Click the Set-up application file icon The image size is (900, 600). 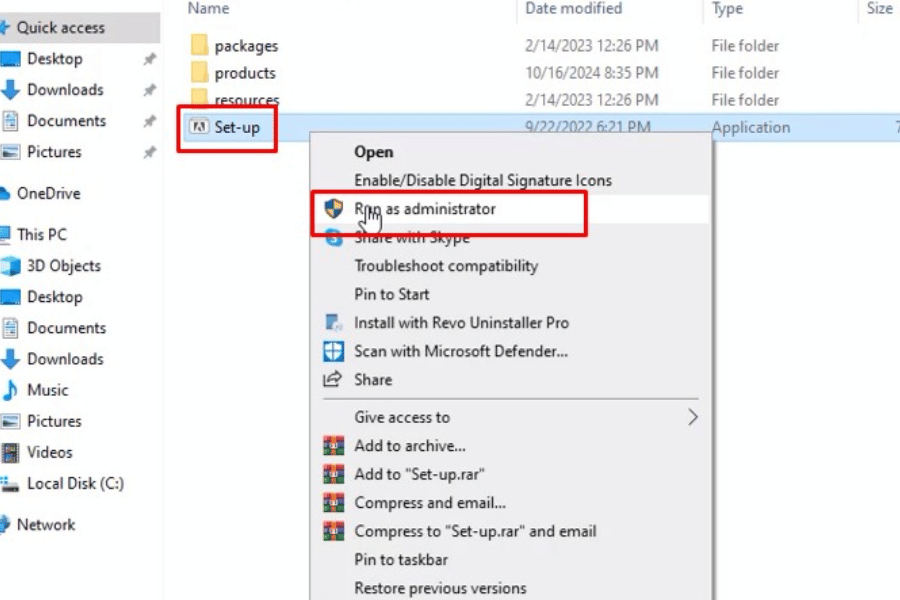(199, 127)
